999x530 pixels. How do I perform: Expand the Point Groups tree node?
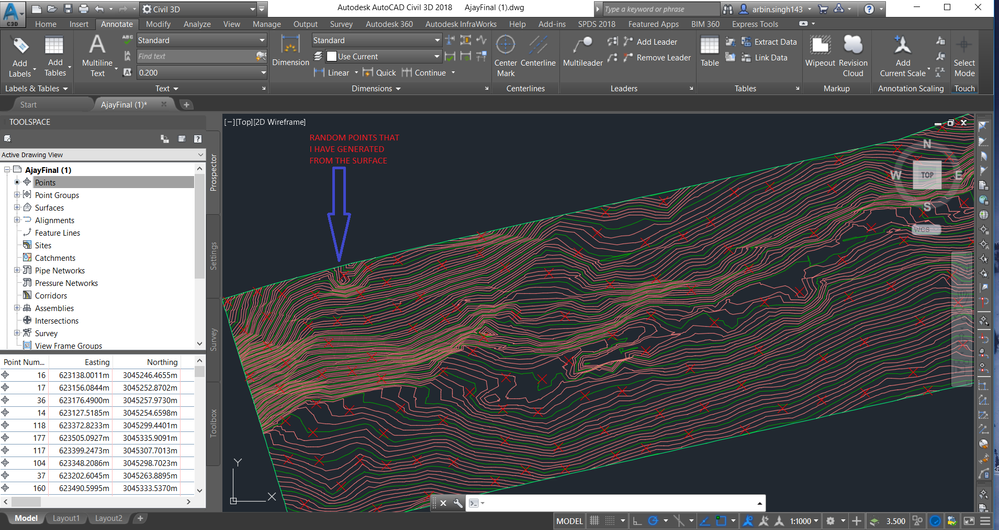(17, 195)
